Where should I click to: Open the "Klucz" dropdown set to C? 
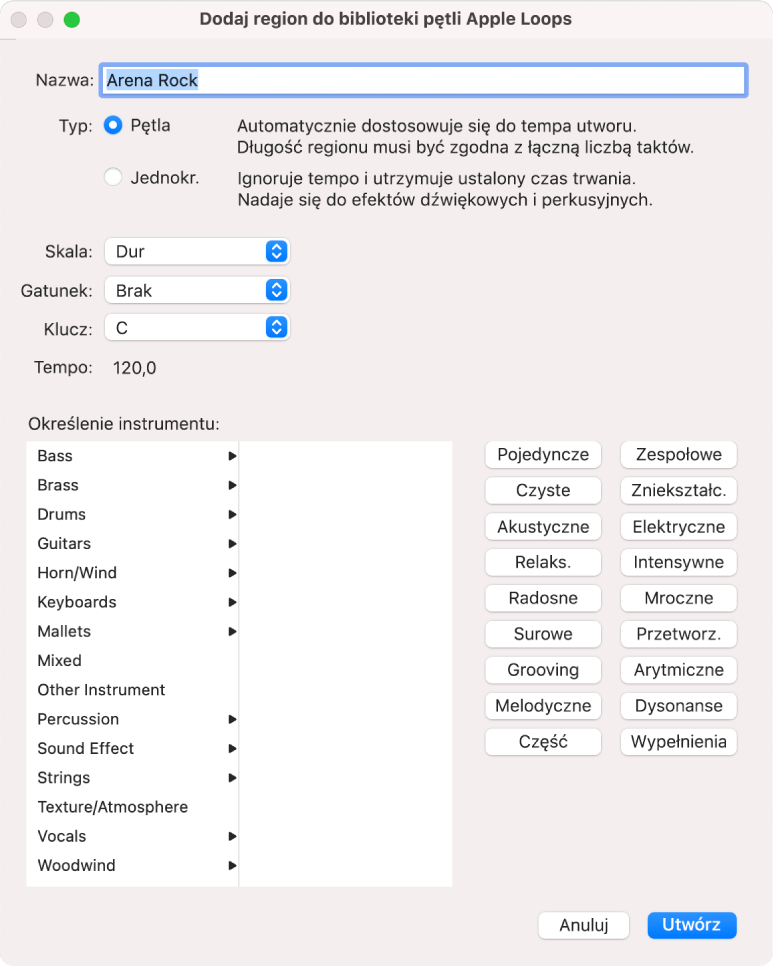(196, 326)
